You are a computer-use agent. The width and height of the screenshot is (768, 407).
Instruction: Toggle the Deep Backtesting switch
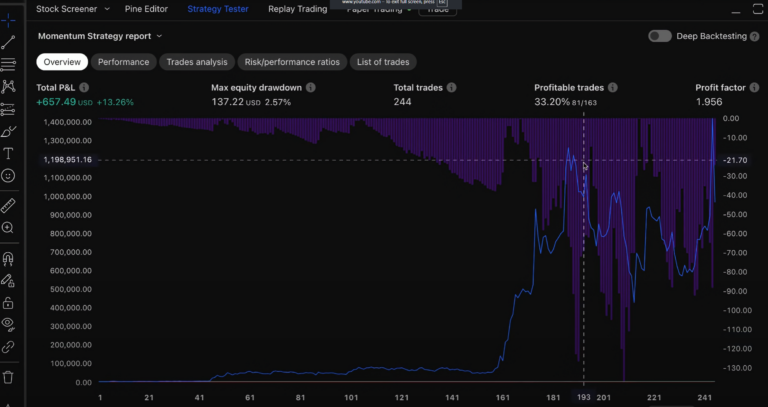click(659, 36)
